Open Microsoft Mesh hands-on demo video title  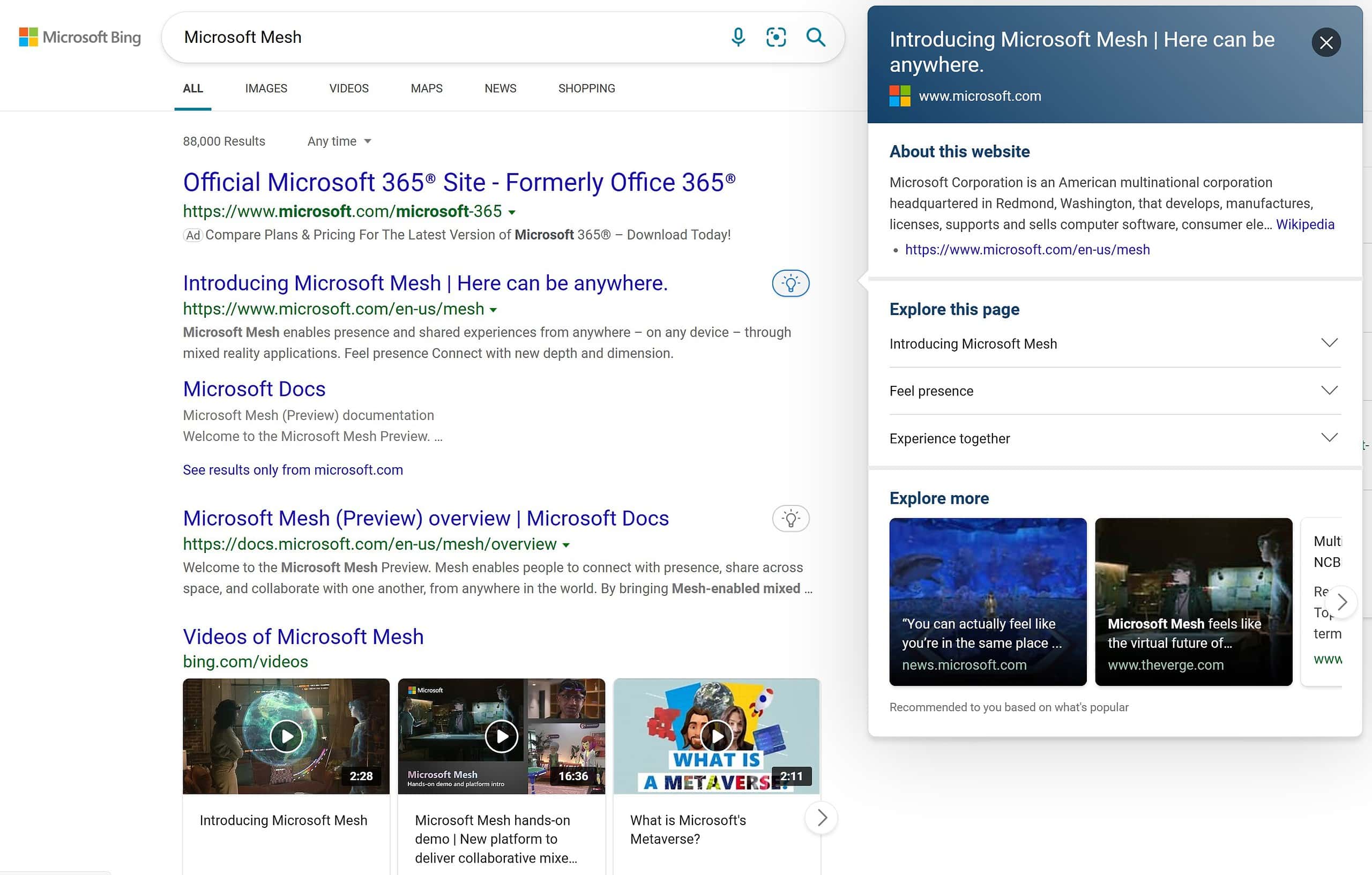click(496, 839)
